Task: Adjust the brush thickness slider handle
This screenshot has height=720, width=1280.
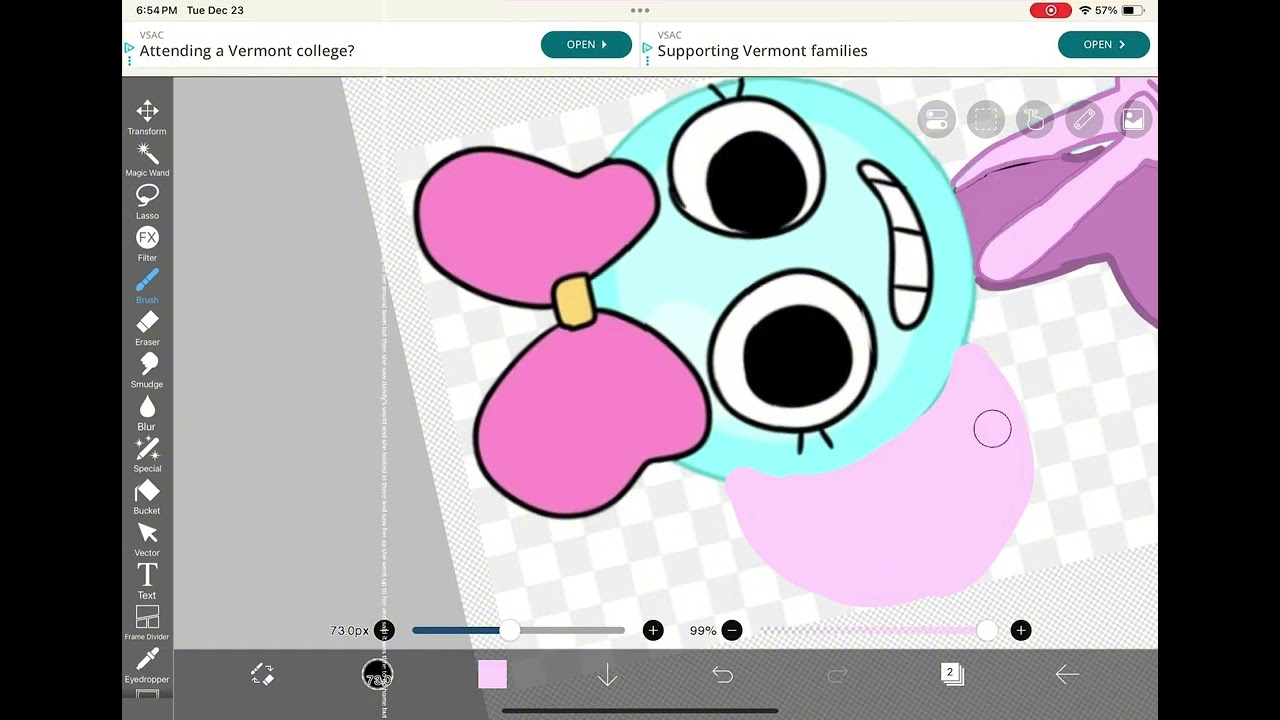Action: pos(510,630)
